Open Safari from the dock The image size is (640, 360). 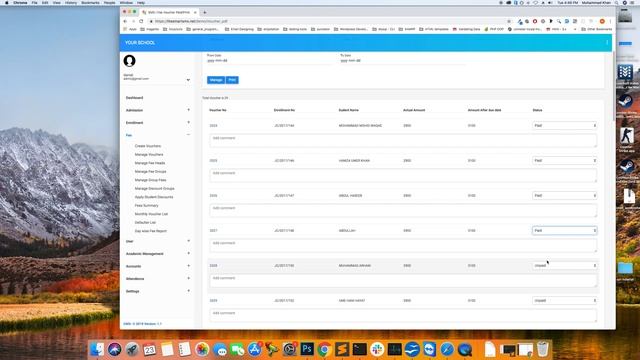447,349
